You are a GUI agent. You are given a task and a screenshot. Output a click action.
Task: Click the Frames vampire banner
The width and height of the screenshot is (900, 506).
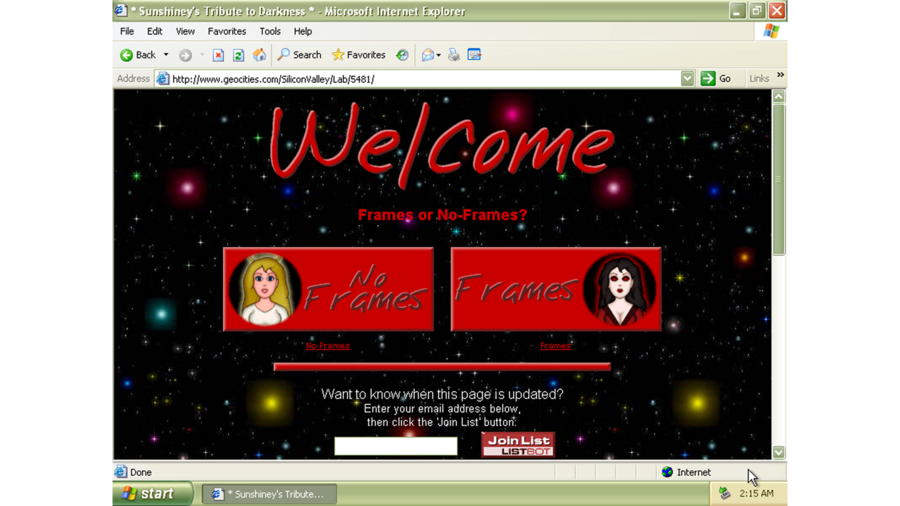[556, 289]
